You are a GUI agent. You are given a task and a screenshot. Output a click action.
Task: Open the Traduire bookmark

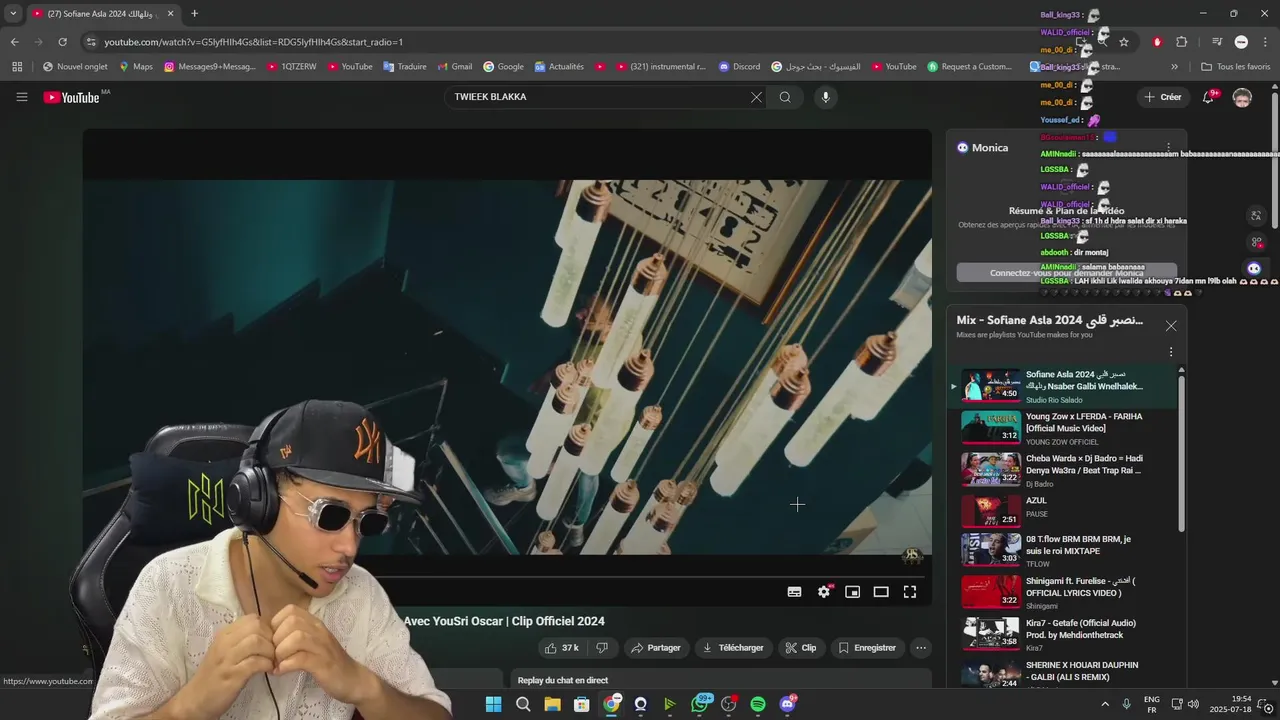pyautogui.click(x=403, y=67)
